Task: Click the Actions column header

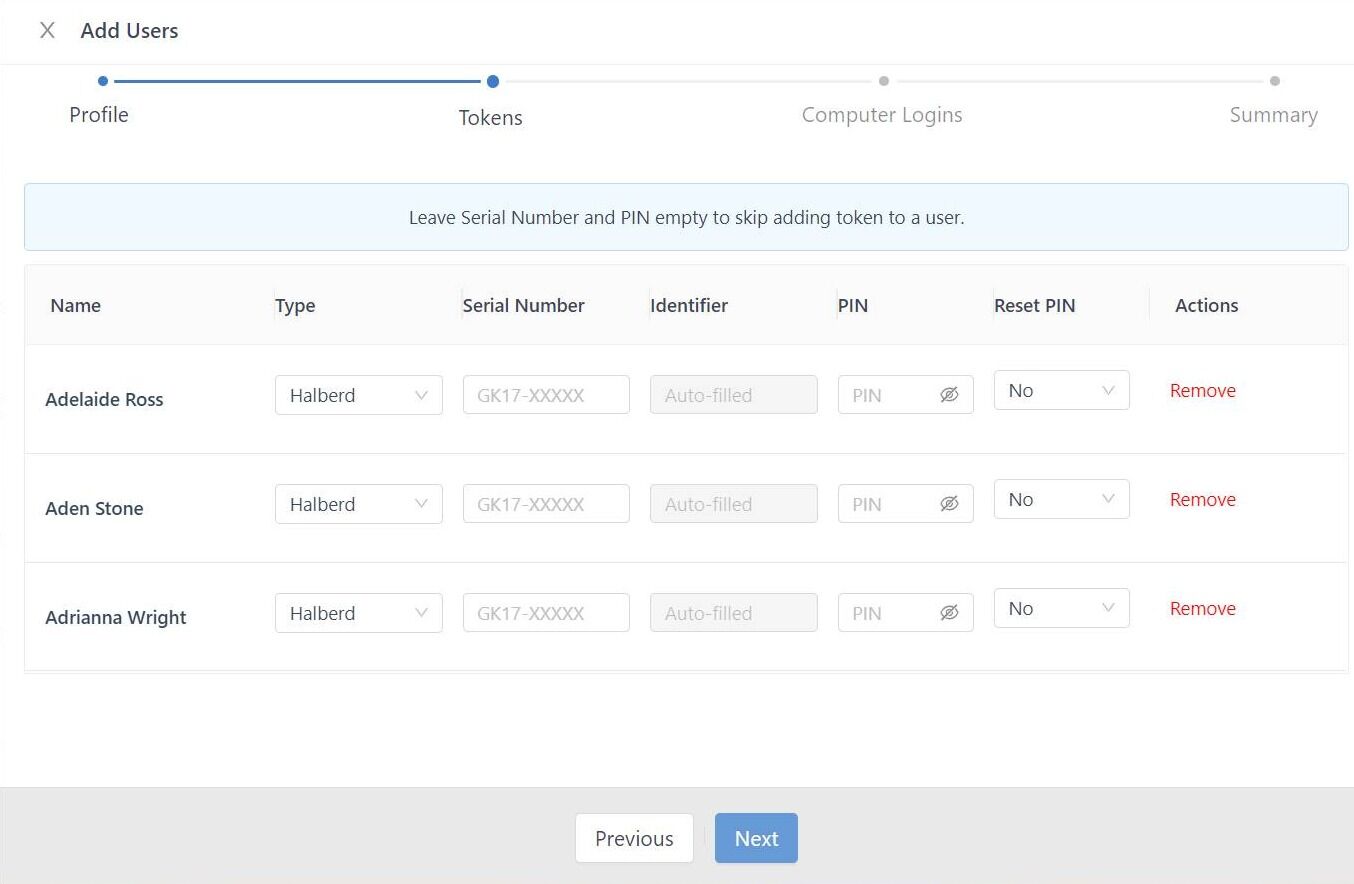Action: point(1207,305)
